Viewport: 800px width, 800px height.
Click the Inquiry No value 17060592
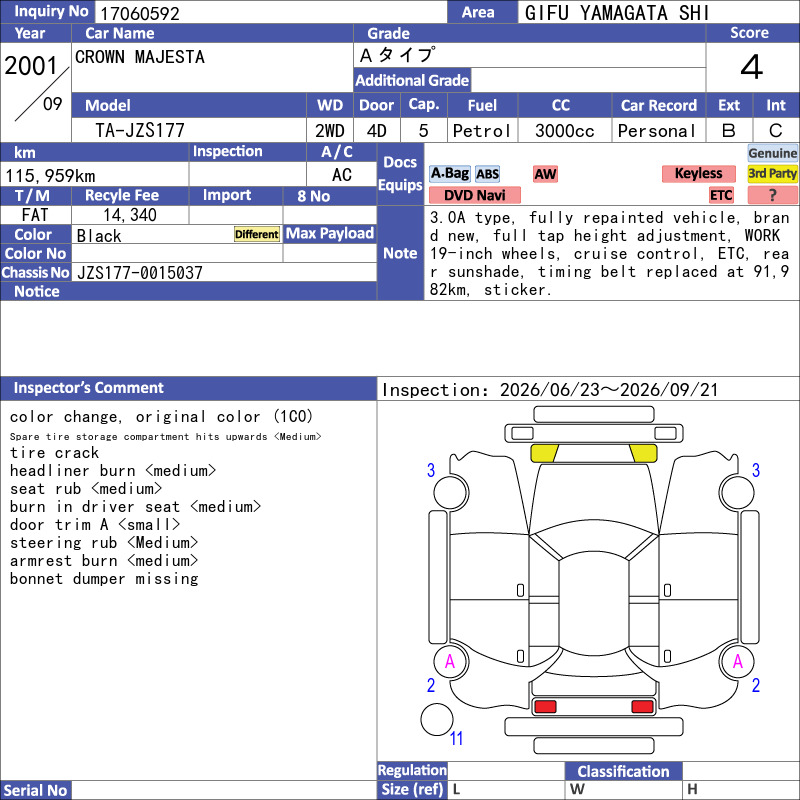[139, 13]
